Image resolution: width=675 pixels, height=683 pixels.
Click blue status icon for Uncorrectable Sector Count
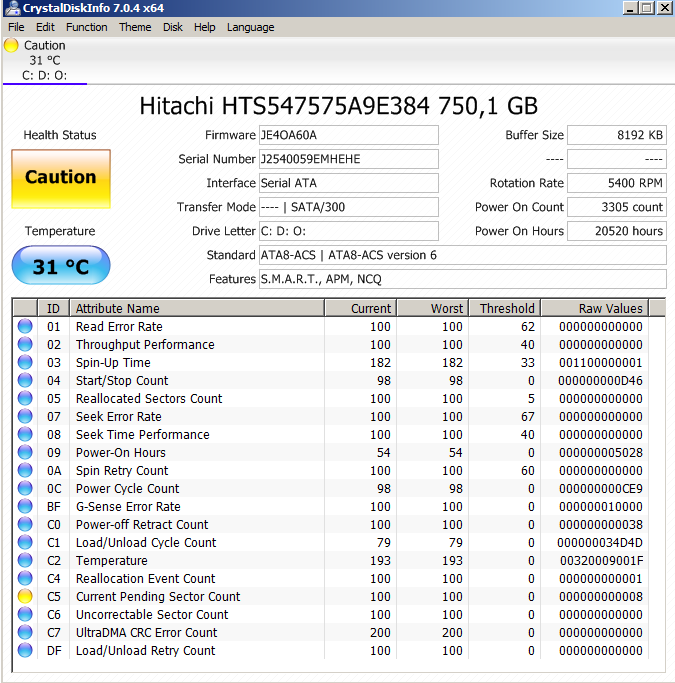pyautogui.click(x=25, y=614)
